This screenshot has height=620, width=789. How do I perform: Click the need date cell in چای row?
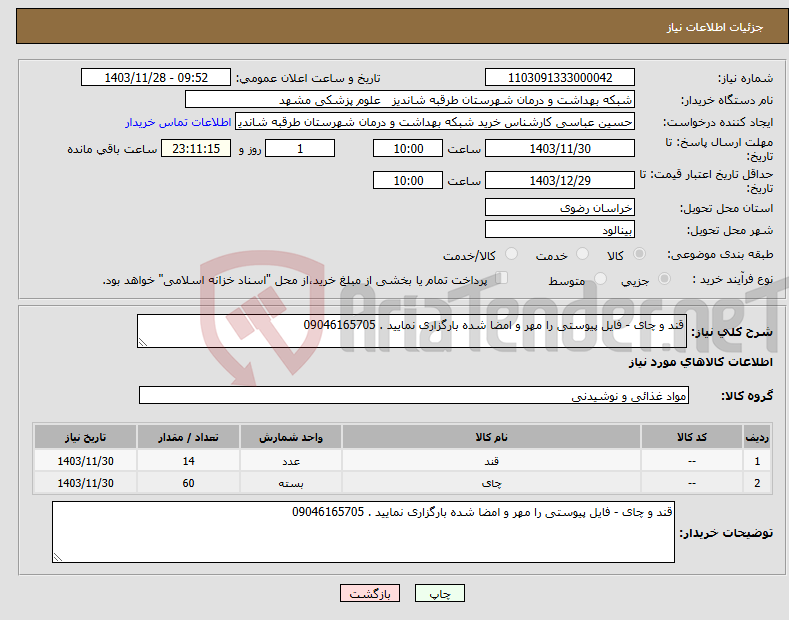click(86, 483)
